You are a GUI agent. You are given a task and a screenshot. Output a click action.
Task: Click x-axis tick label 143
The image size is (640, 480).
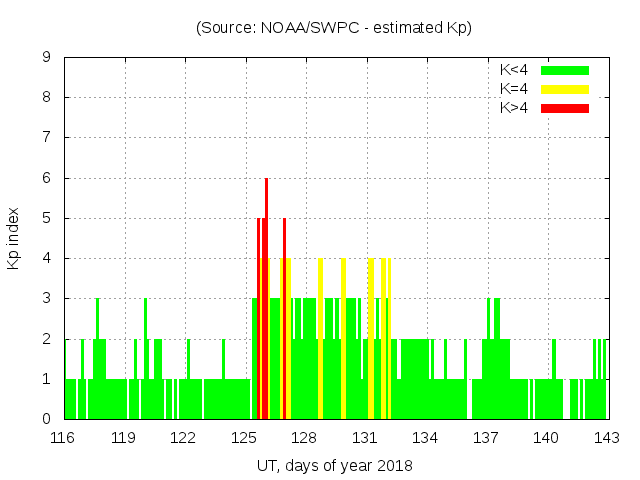click(607, 438)
